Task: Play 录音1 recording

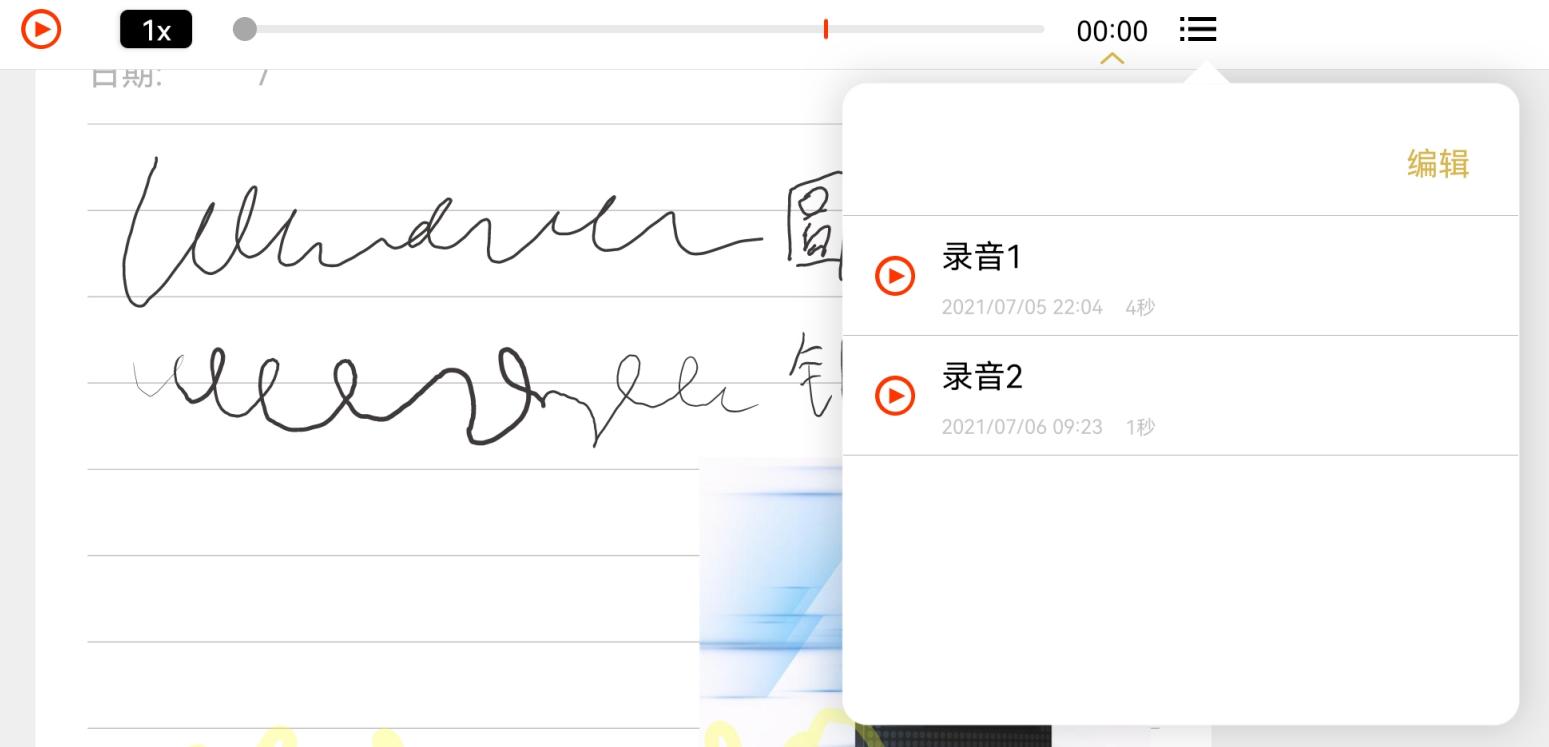Action: [895, 276]
